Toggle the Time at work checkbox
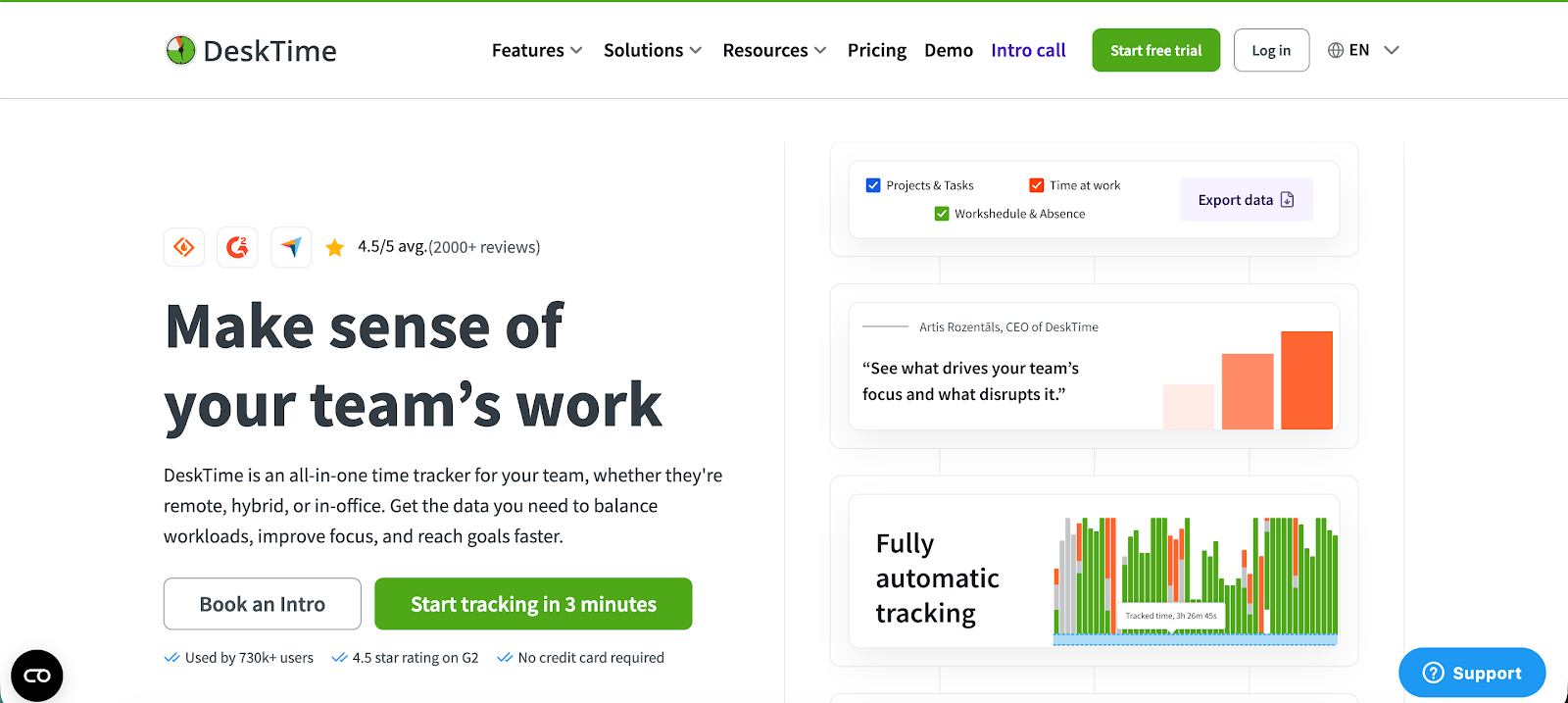This screenshot has width=1568, height=703. [1037, 185]
